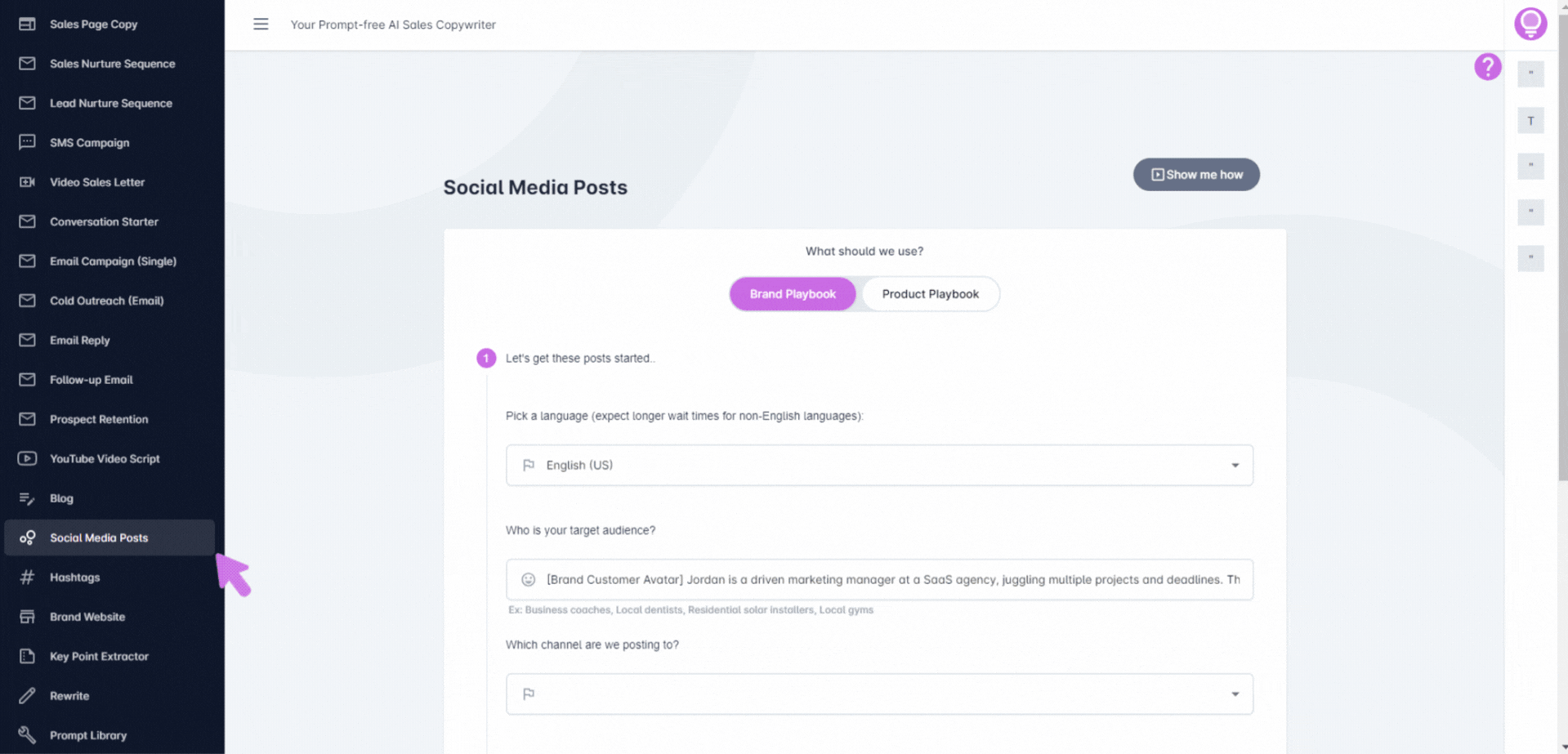Click the YouTube Video Script icon
Image resolution: width=1568 pixels, height=754 pixels.
point(27,459)
